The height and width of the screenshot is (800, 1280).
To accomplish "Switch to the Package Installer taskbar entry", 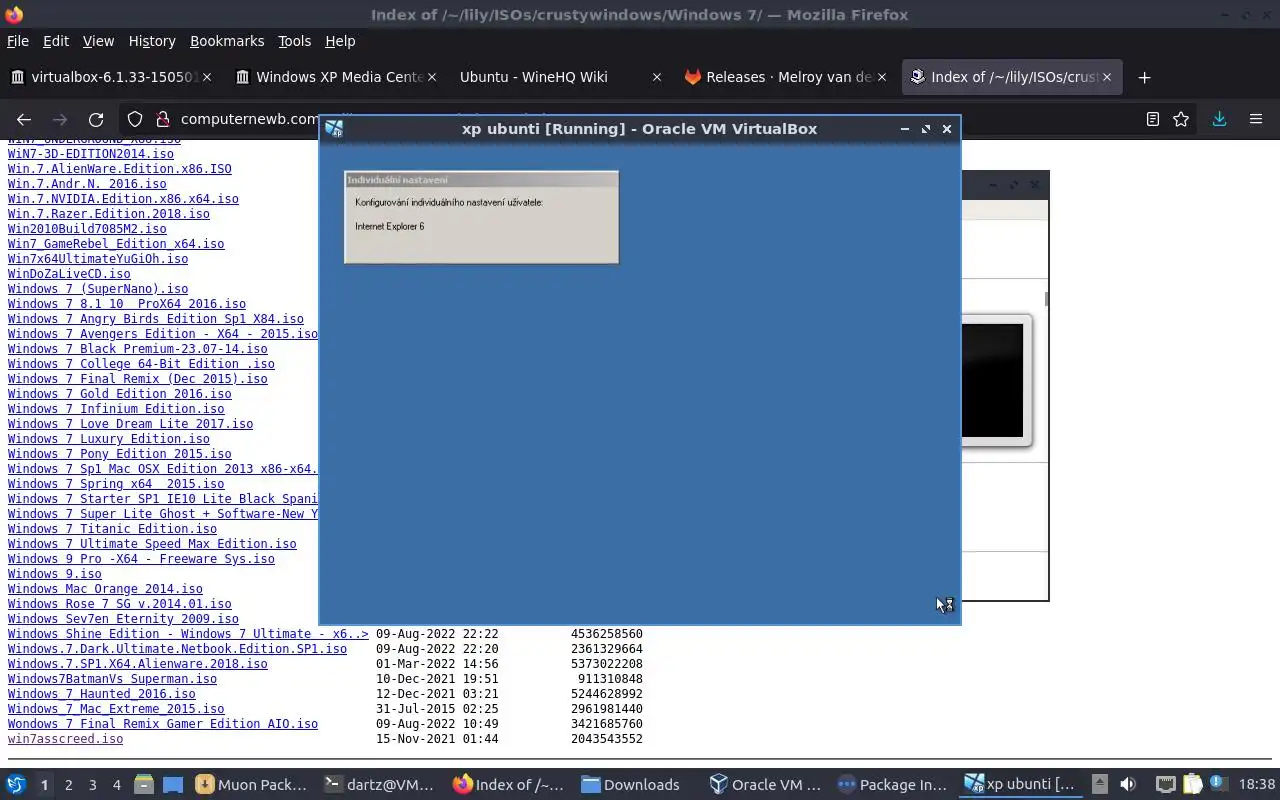I will pyautogui.click(x=893, y=785).
